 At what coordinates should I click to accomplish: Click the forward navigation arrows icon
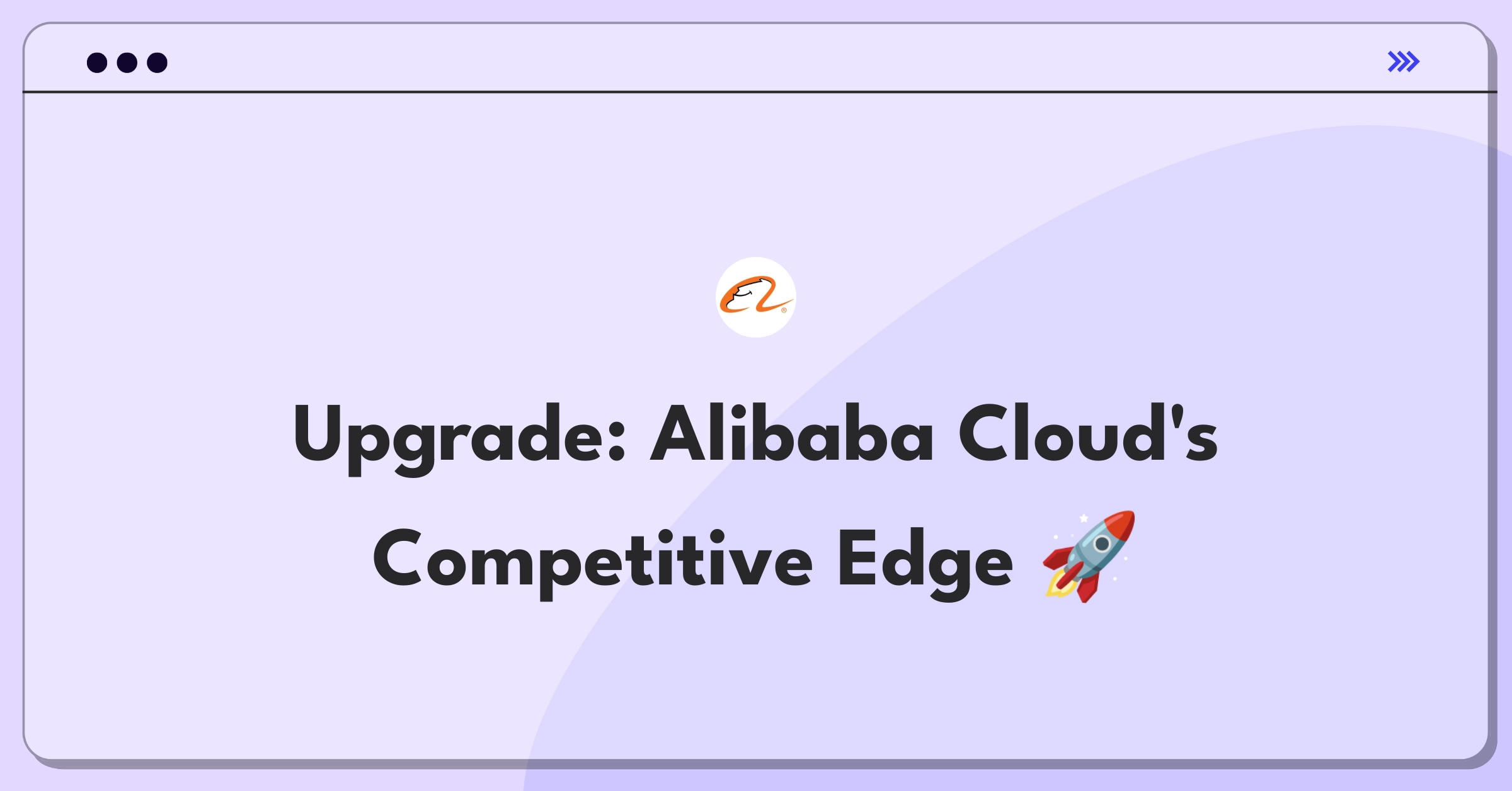(1404, 62)
